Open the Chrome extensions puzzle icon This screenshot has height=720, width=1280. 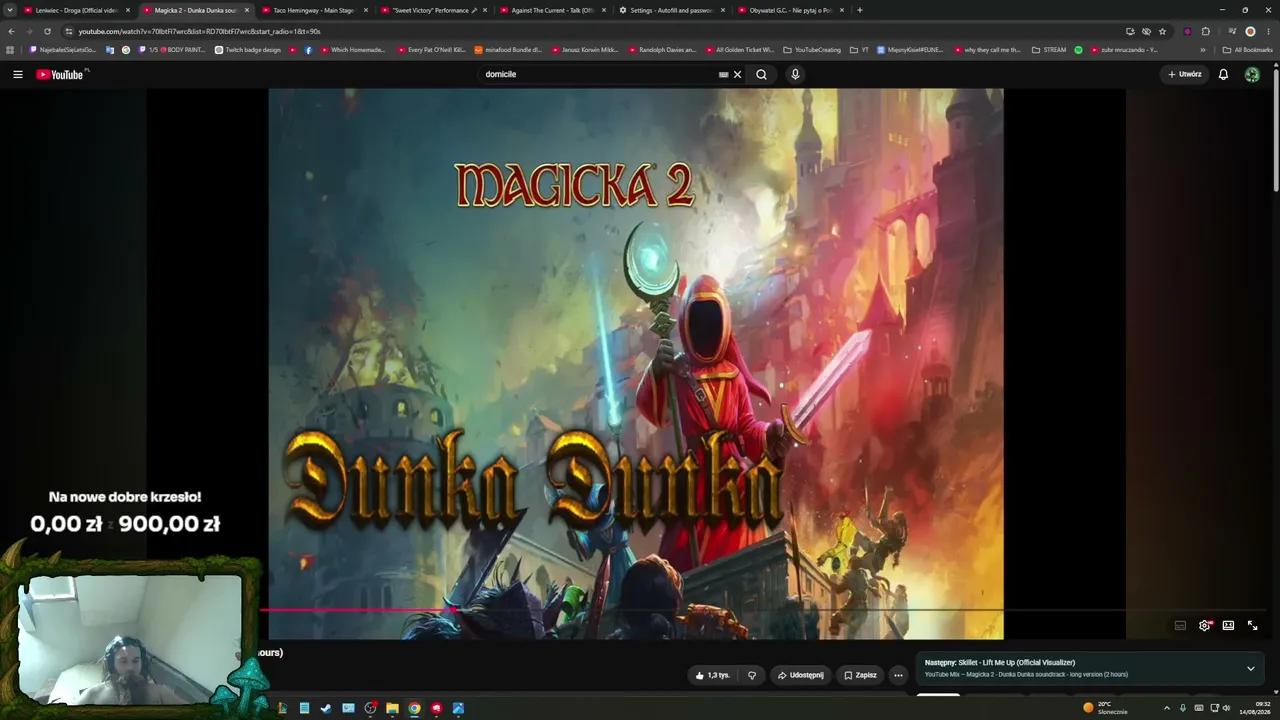click(1205, 31)
